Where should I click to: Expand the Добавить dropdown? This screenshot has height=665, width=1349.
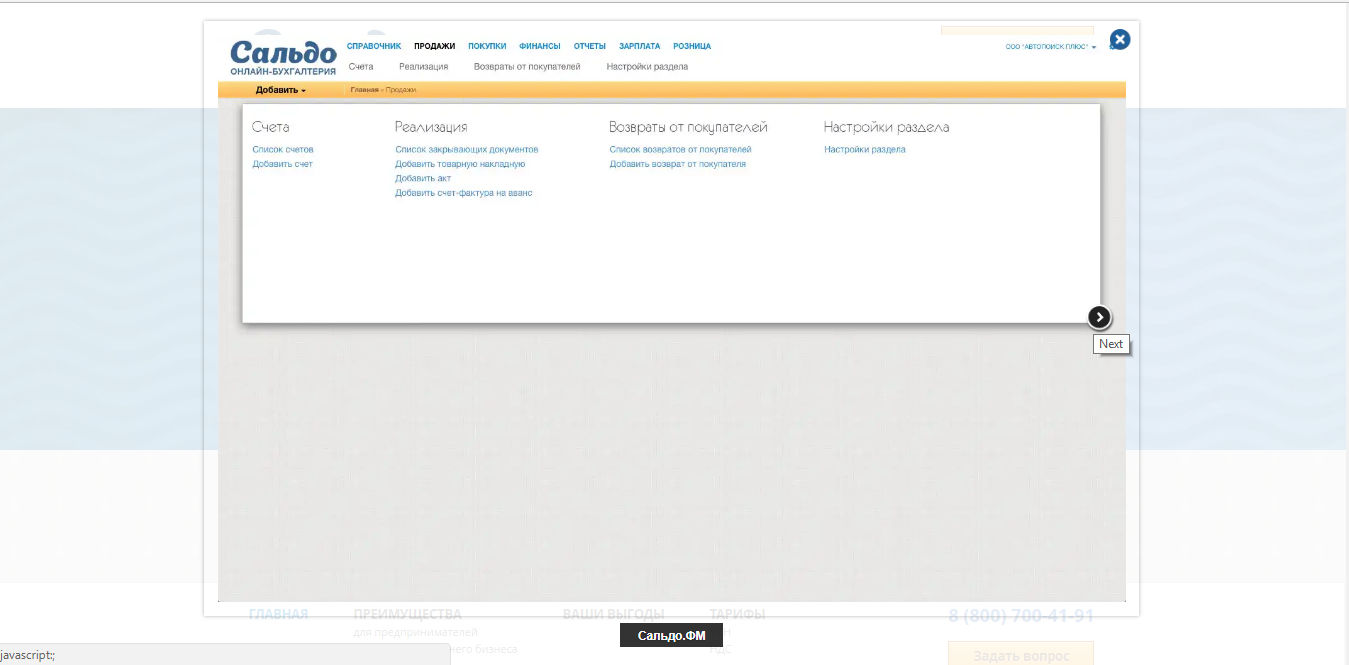(x=281, y=90)
